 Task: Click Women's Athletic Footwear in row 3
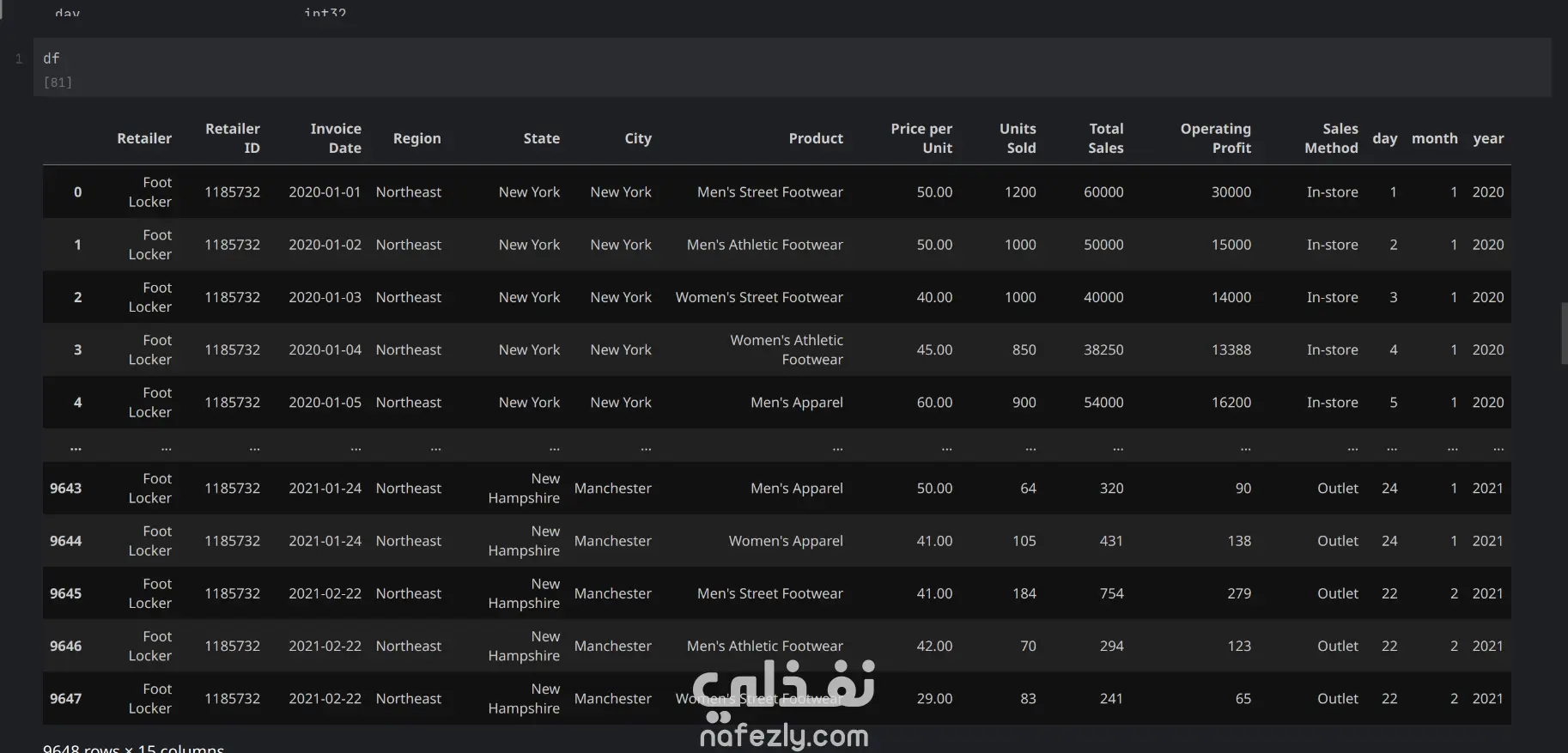pyautogui.click(x=787, y=349)
